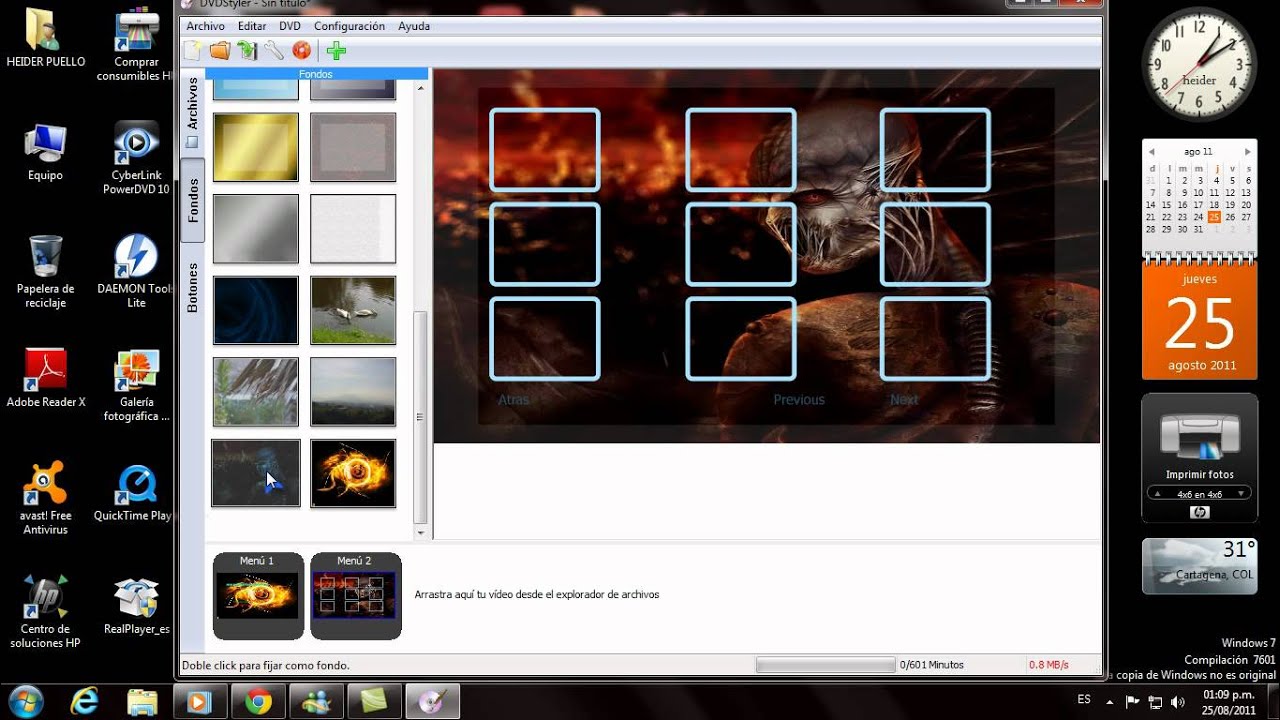Image resolution: width=1280 pixels, height=720 pixels.
Task: Open HEIDER PUELLO desktop folder
Action: click(46, 40)
